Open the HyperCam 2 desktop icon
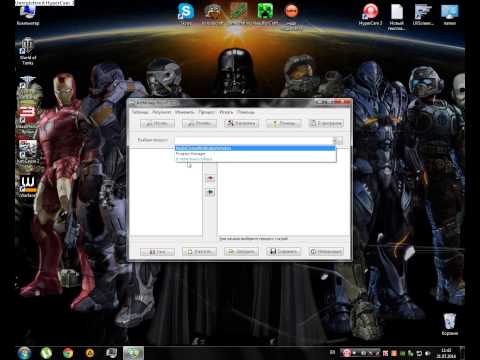The image size is (480, 360). [x=370, y=14]
